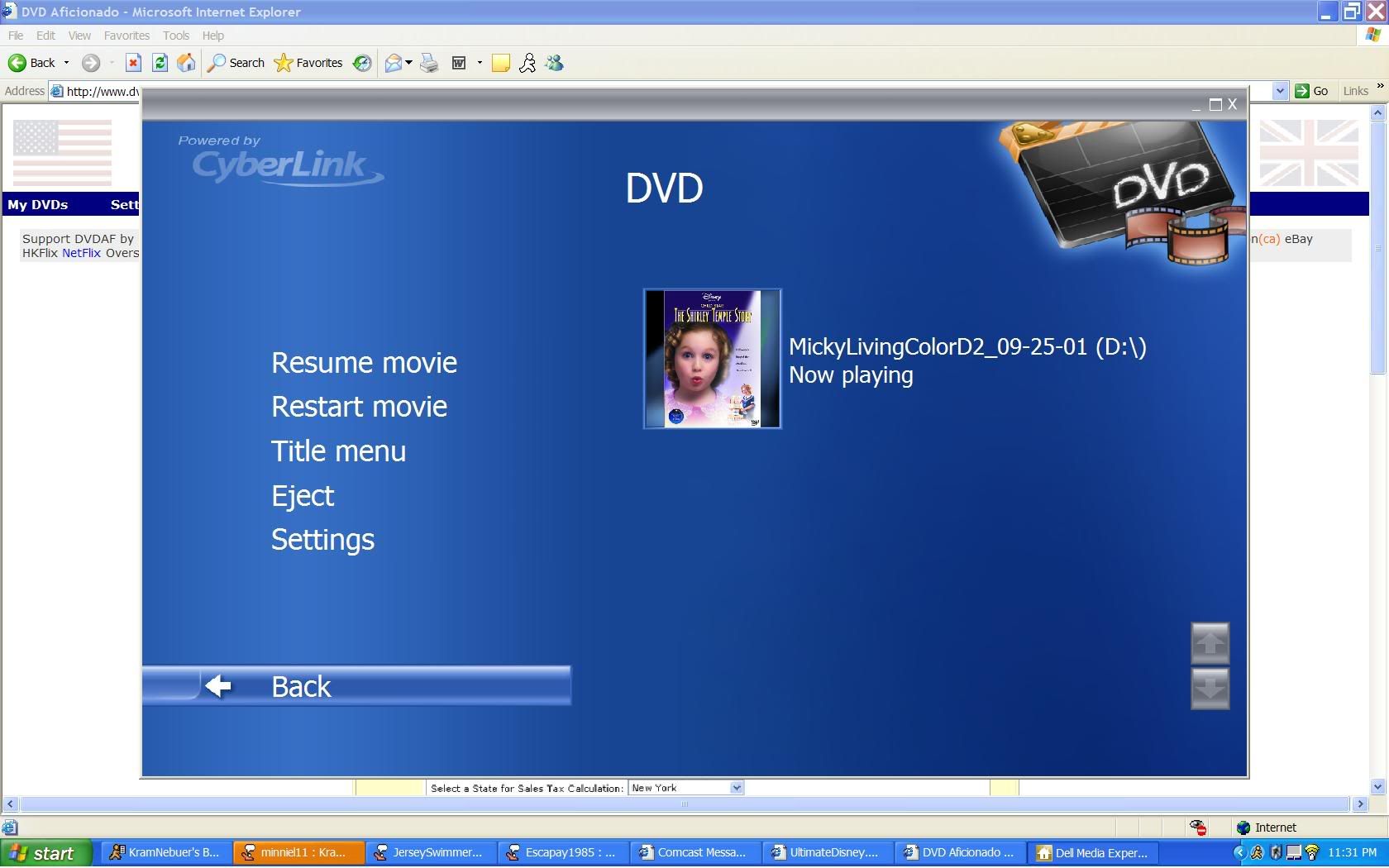The width and height of the screenshot is (1389, 868).
Task: Expand the Links toolbar chevron
Action: coord(1380,87)
